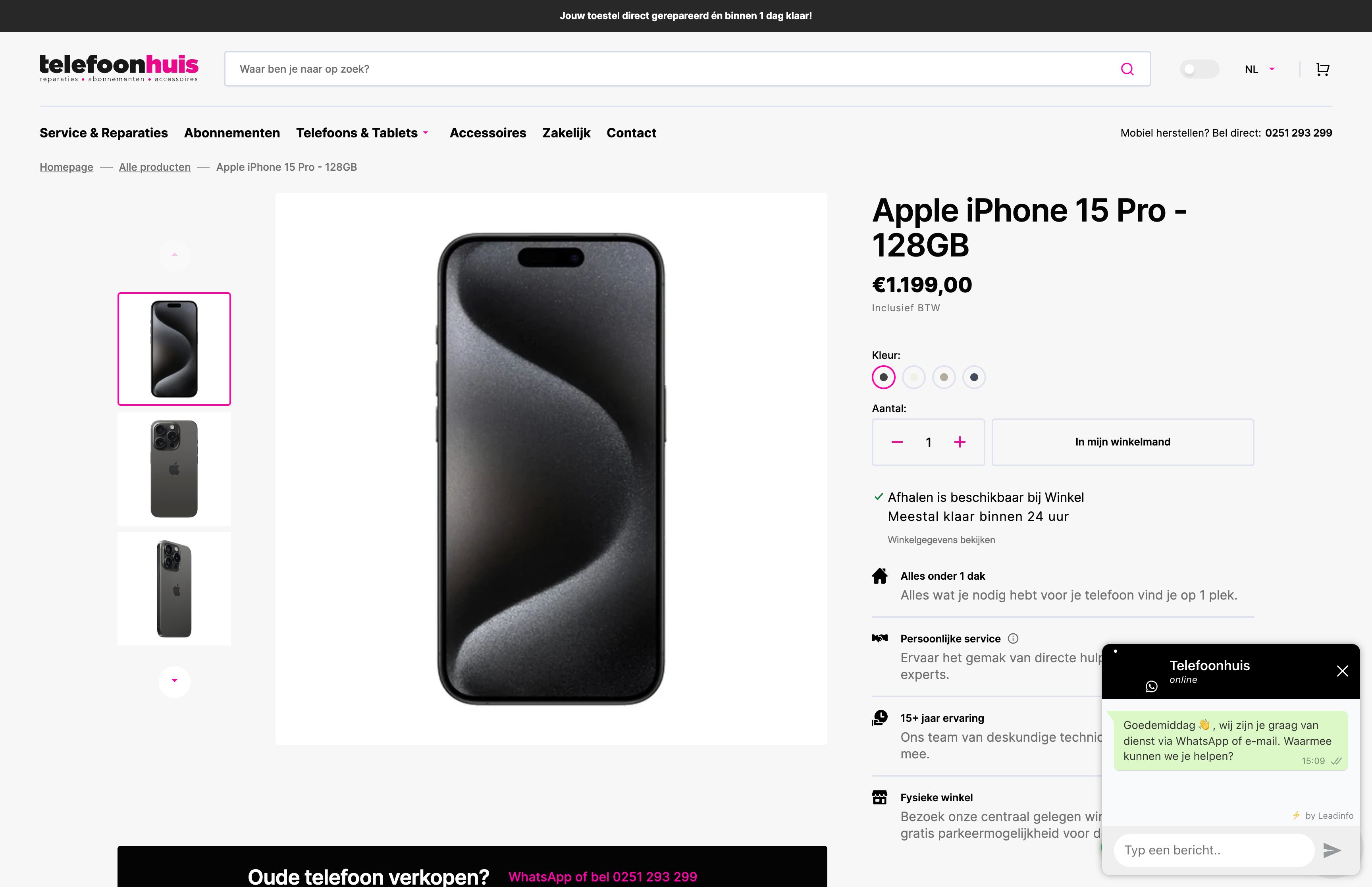This screenshot has width=1372, height=887.
Task: Navigate to the Contact menu item
Action: pos(631,133)
